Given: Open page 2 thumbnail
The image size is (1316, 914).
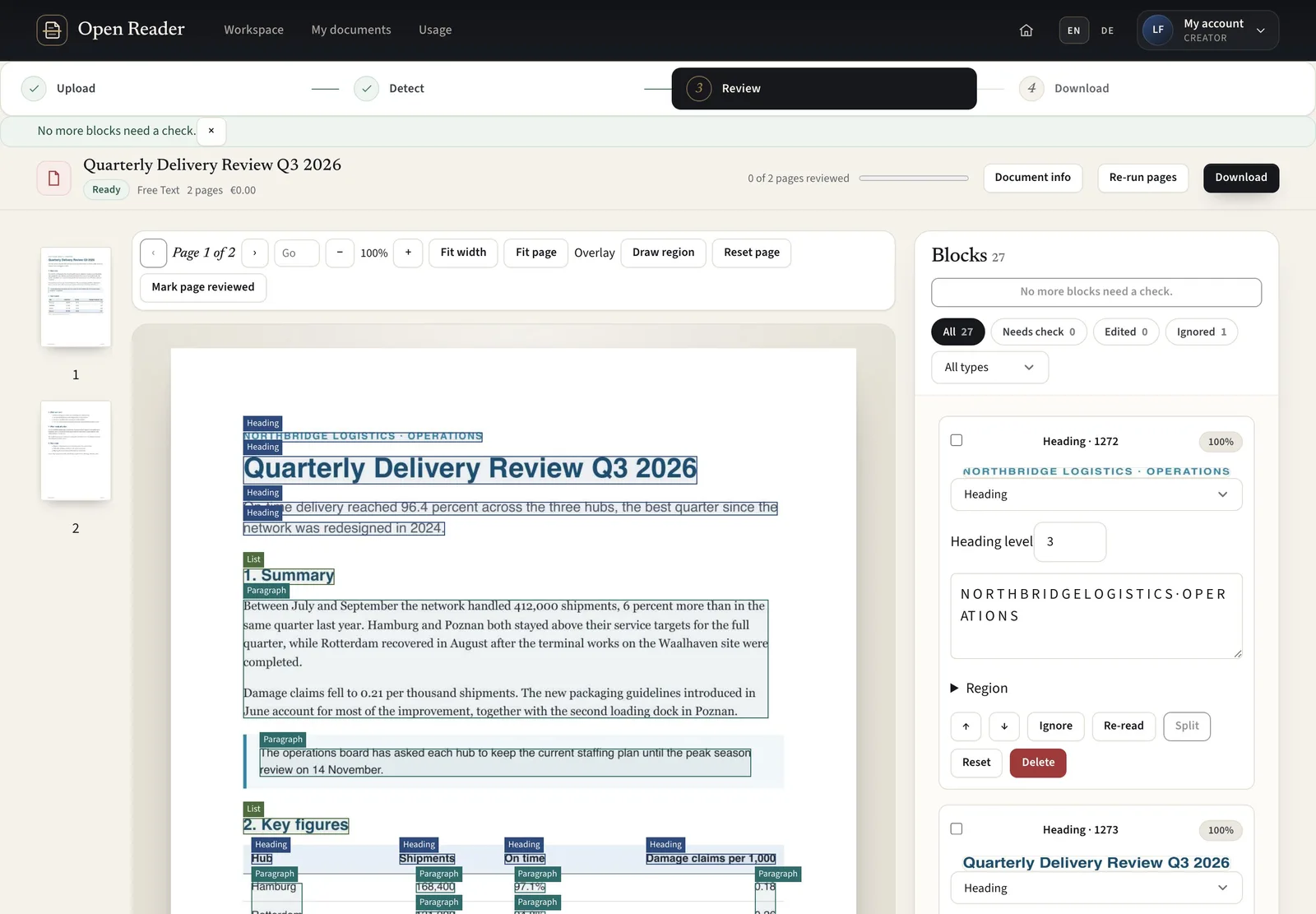Looking at the screenshot, I should pos(76,451).
